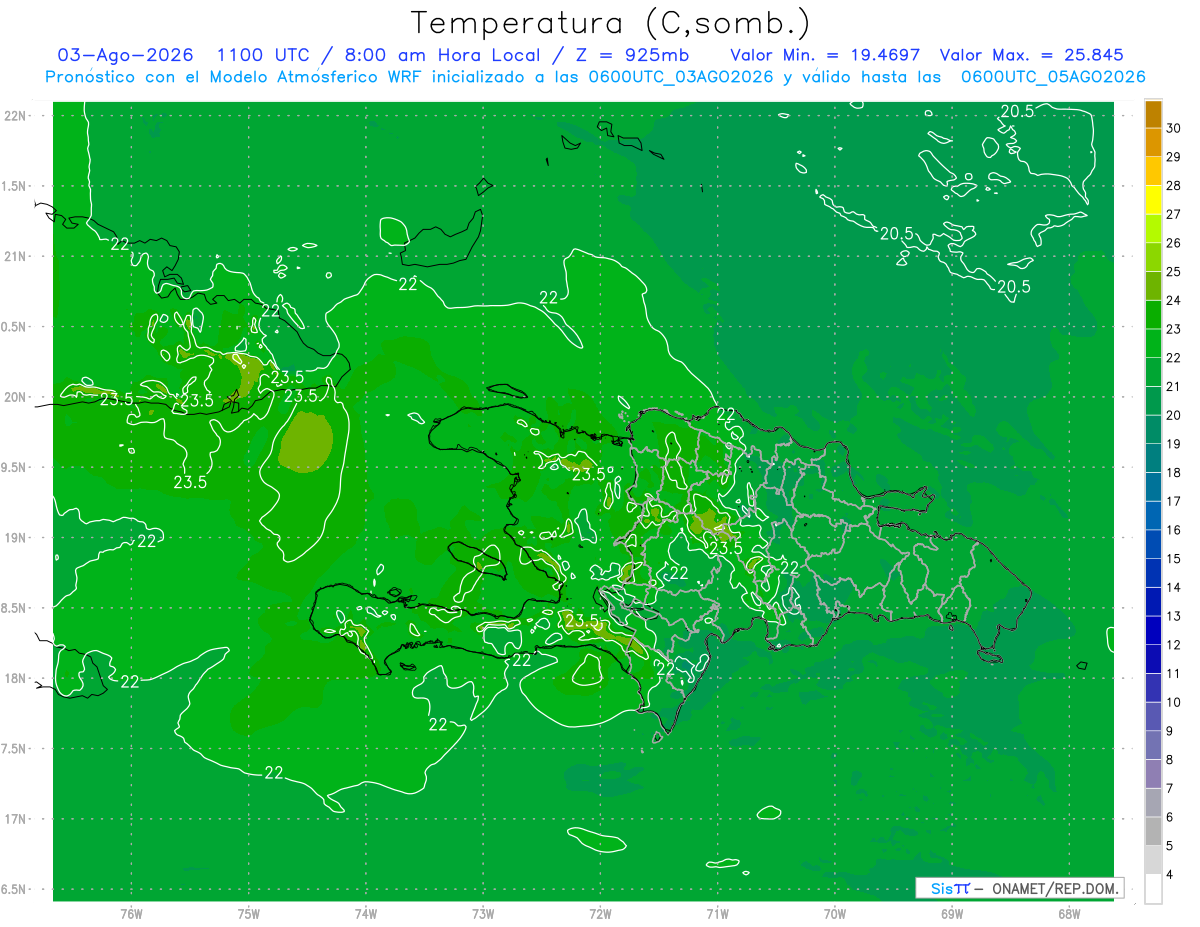
Task: Click the color scale value '28'
Action: click(x=1173, y=185)
